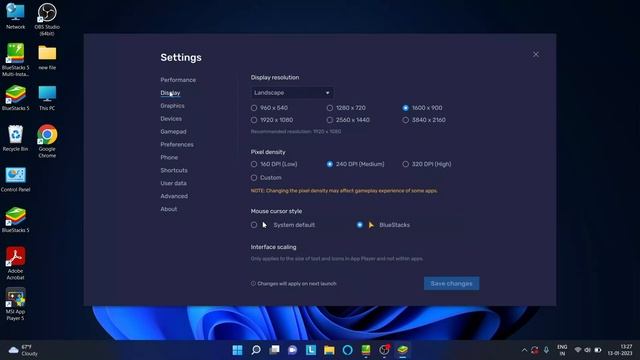The width and height of the screenshot is (640, 360).
Task: Open taskbar Search magnifier
Action: click(256, 350)
